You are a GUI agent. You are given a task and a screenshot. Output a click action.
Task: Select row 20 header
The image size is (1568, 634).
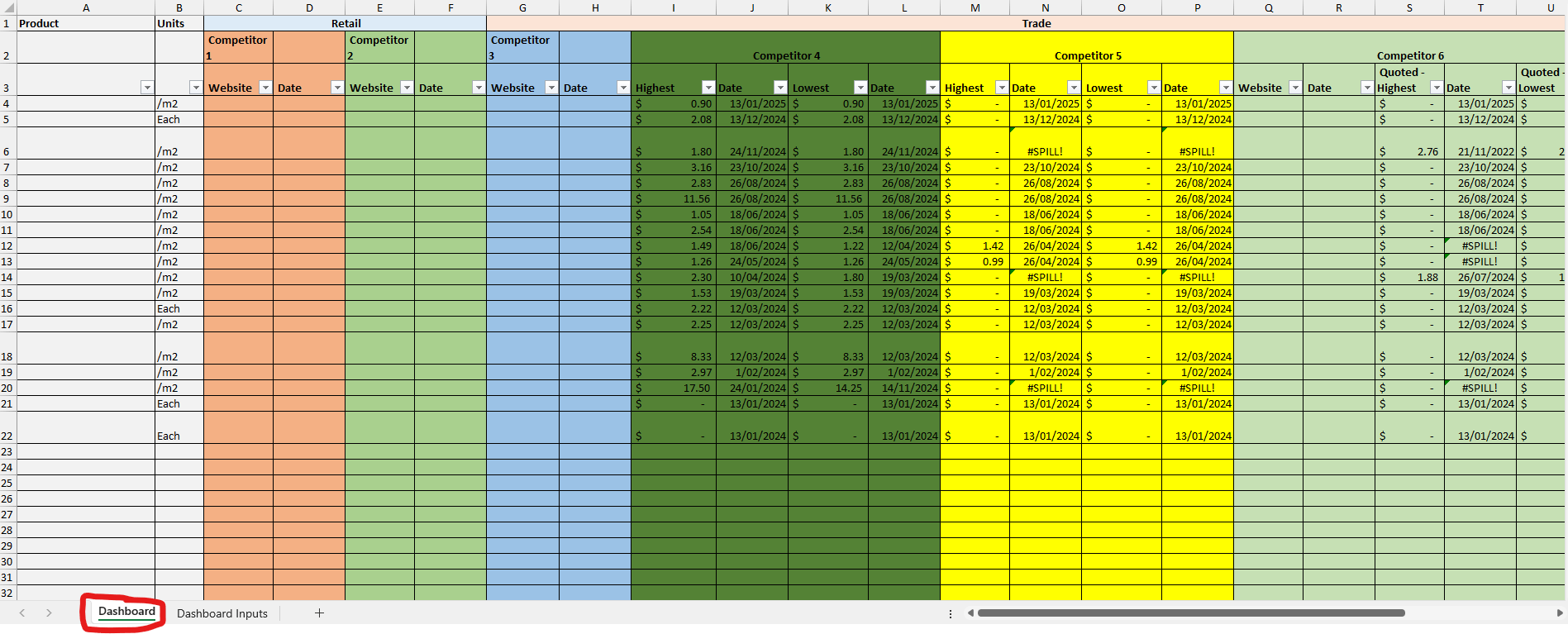7,388
